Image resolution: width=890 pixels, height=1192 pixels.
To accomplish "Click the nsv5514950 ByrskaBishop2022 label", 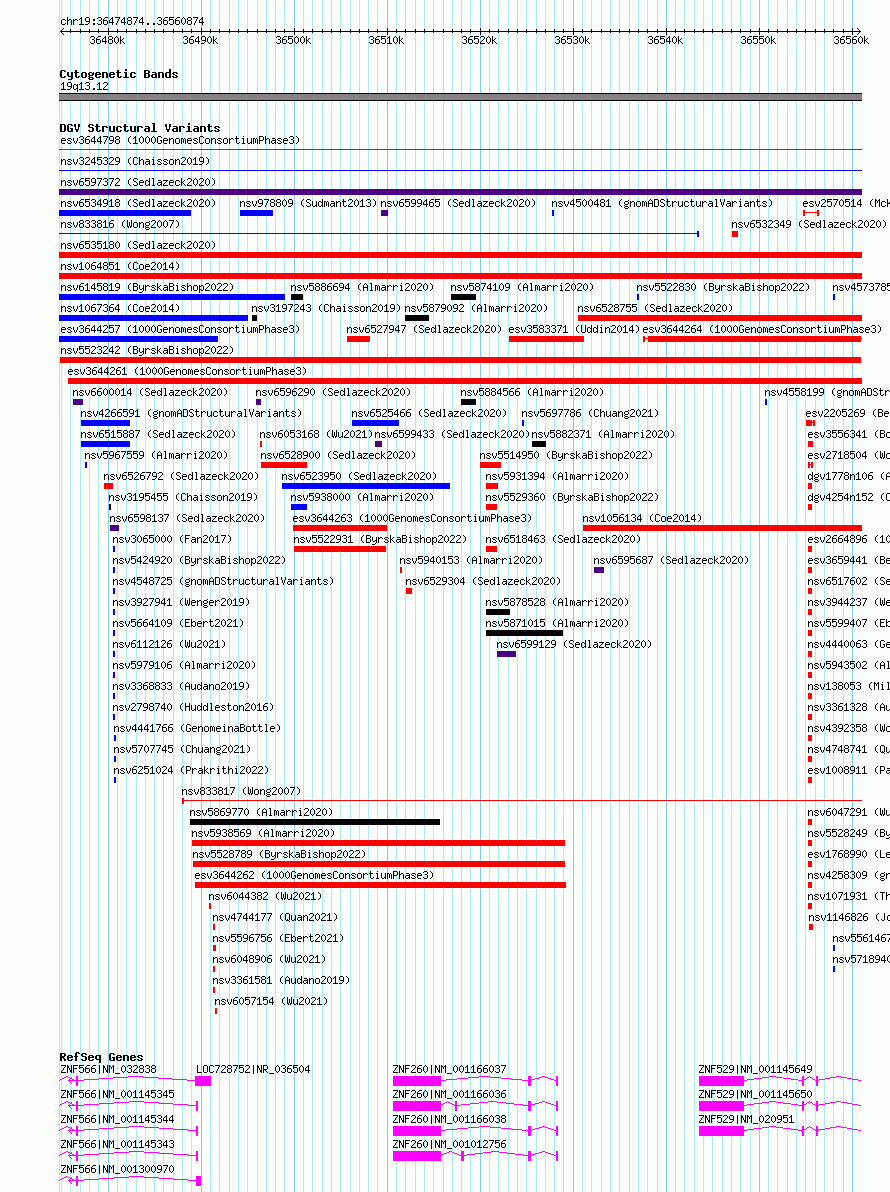I will point(566,455).
